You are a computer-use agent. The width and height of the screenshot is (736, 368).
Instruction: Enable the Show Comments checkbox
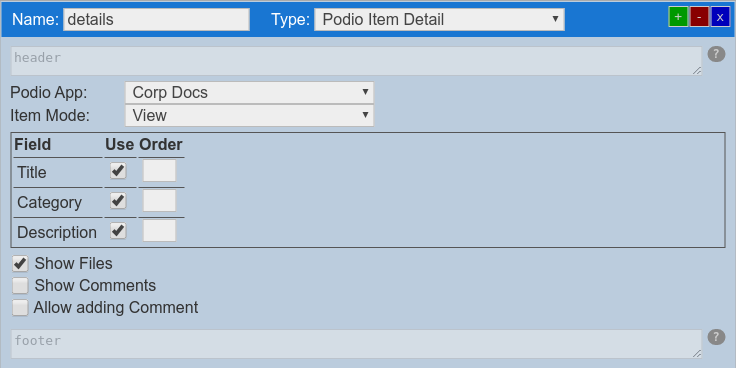20,285
